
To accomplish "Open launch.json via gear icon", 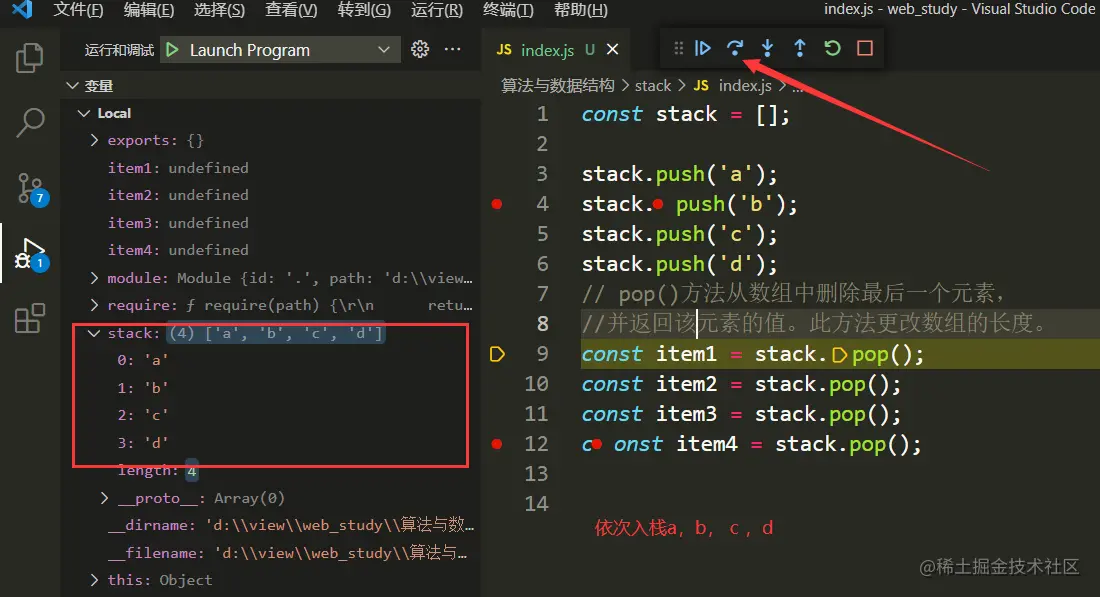I will tap(420, 49).
